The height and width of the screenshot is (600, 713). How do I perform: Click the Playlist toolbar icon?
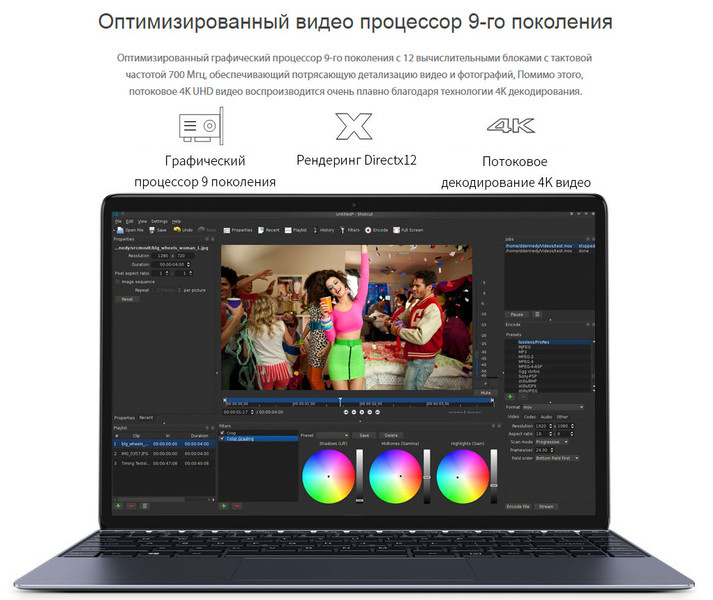pyautogui.click(x=288, y=230)
